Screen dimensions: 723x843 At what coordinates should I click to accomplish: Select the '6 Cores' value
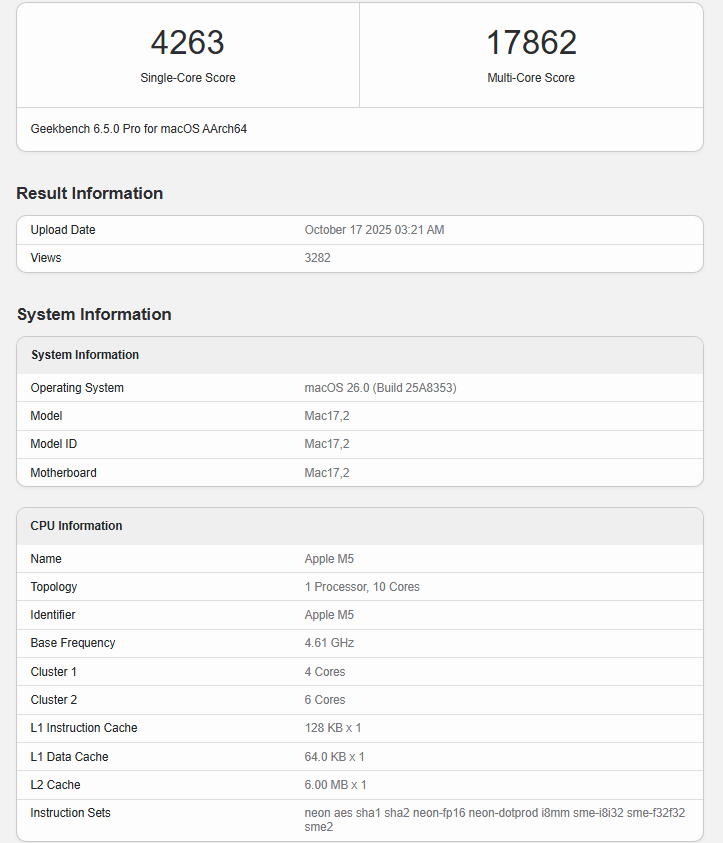pos(325,700)
